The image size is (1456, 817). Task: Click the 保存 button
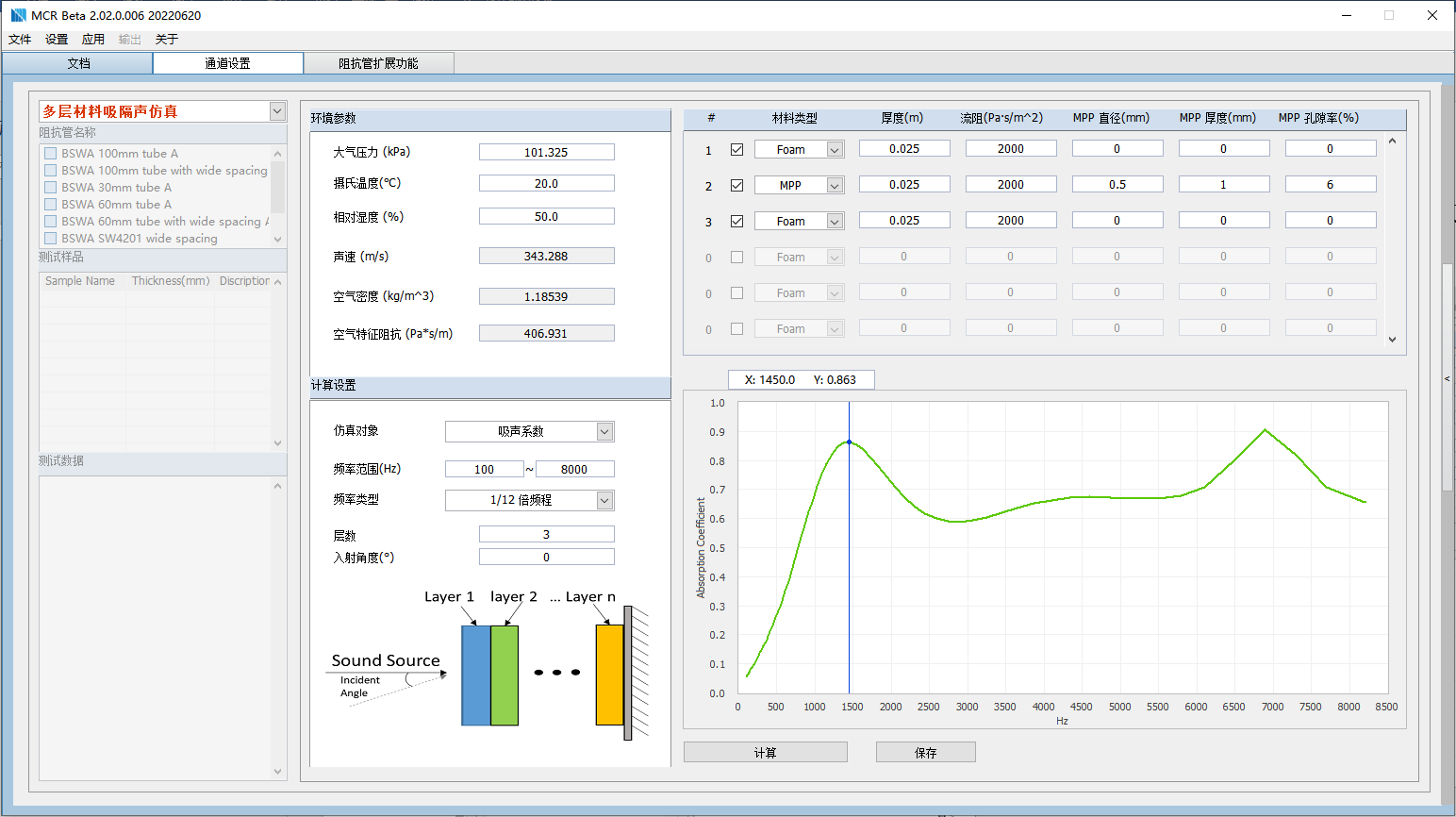click(925, 752)
